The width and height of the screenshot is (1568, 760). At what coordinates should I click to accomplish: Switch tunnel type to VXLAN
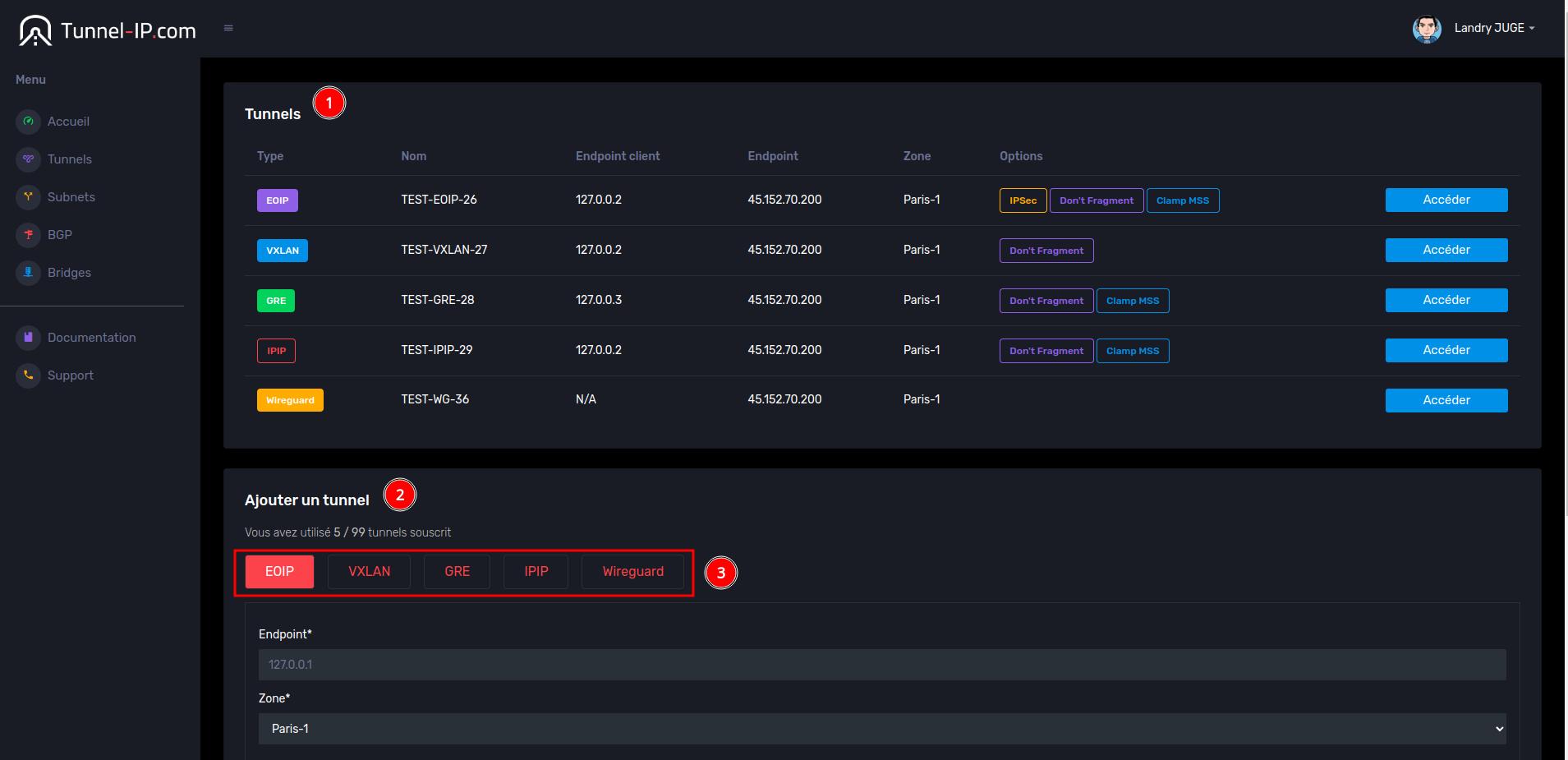click(369, 572)
